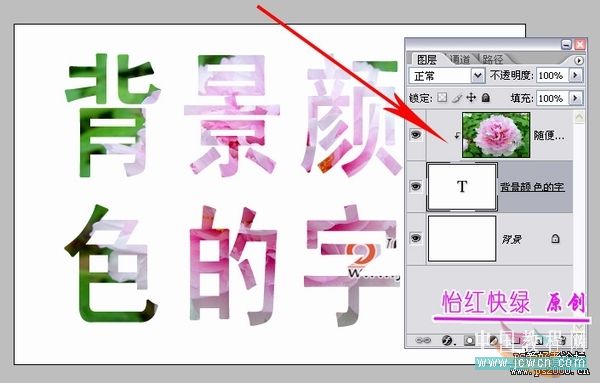Select the peony flower layer thumbnail
The height and width of the screenshot is (383, 600).
coord(496,135)
